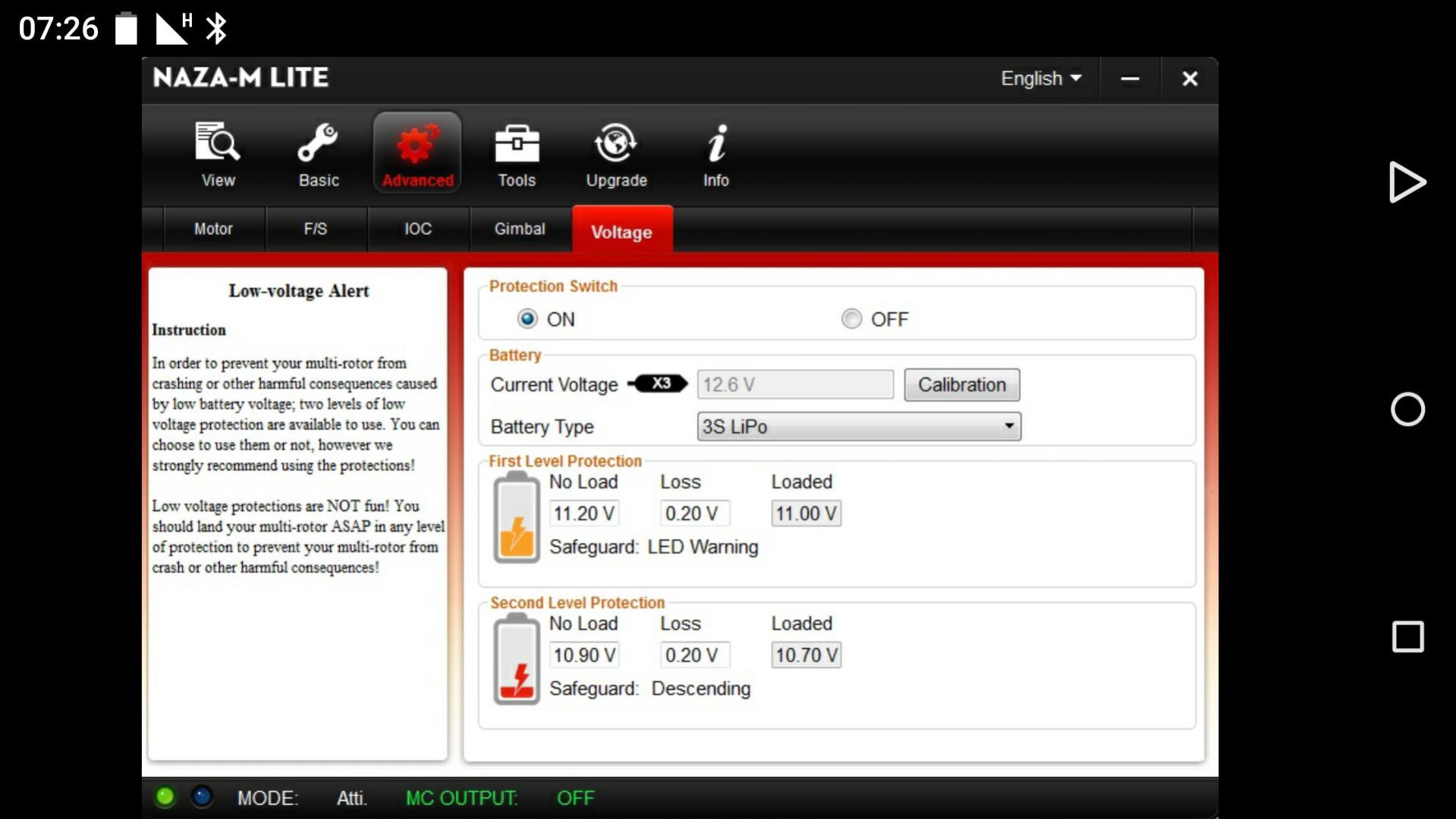Open the Upgrade globe icon

coord(616,154)
